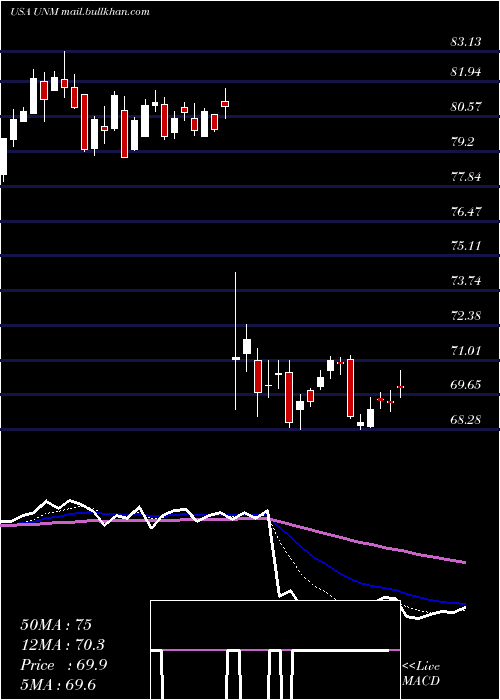The image size is (500, 700).
Task: Select the 72.38 price axis label
Action: point(466,316)
